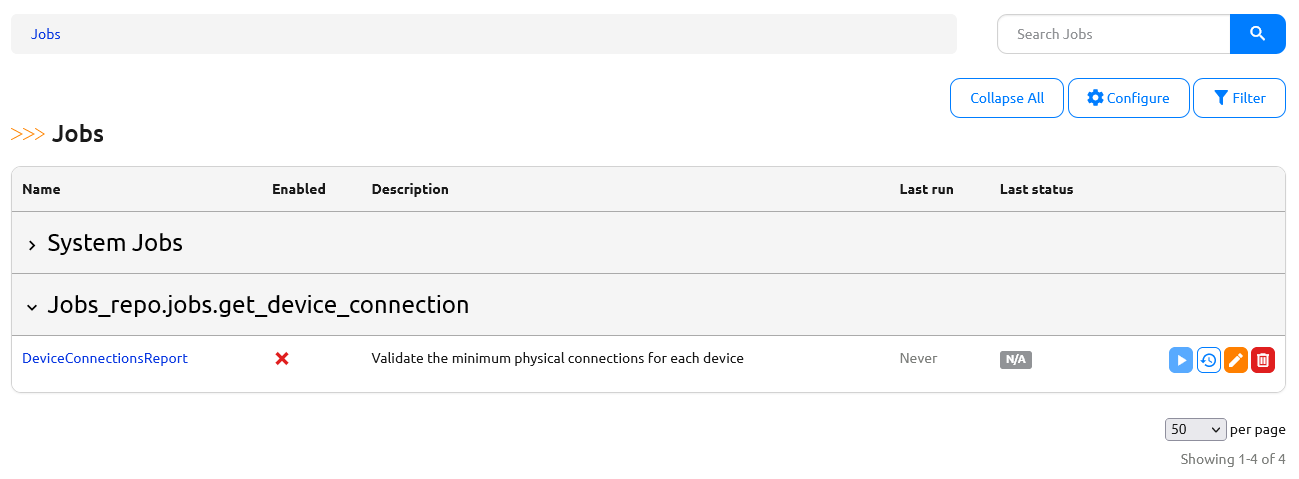Click the N/A last status badge
Image resolution: width=1299 pixels, height=479 pixels.
tap(1015, 360)
